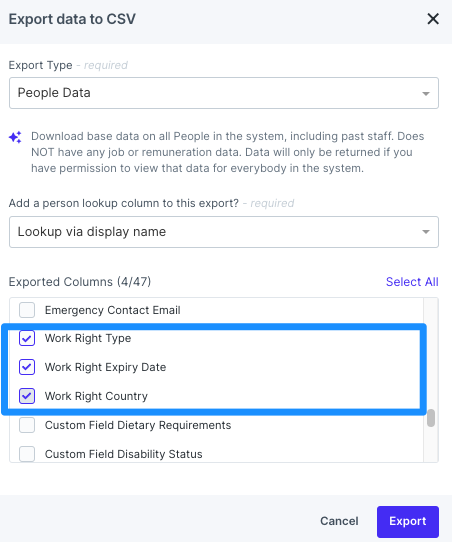Click the columns list scrollbar thumb
The image size is (452, 542).
pyautogui.click(x=431, y=418)
